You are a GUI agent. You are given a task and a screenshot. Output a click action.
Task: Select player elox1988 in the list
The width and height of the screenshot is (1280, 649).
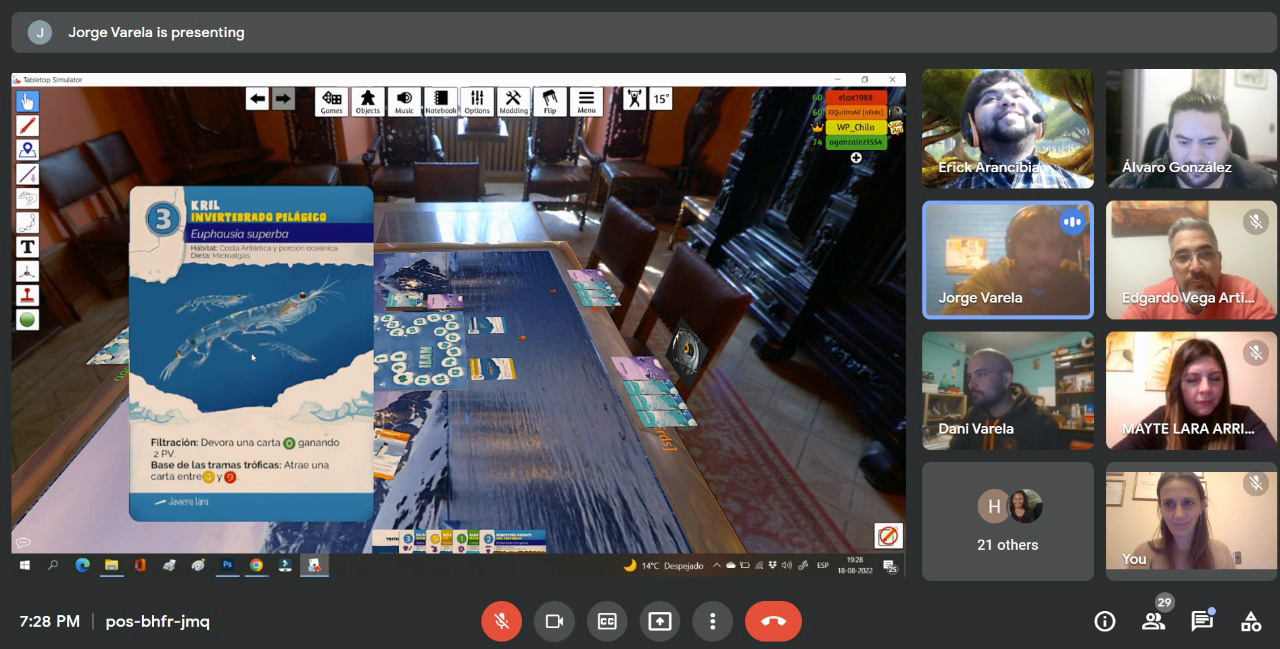[x=856, y=98]
